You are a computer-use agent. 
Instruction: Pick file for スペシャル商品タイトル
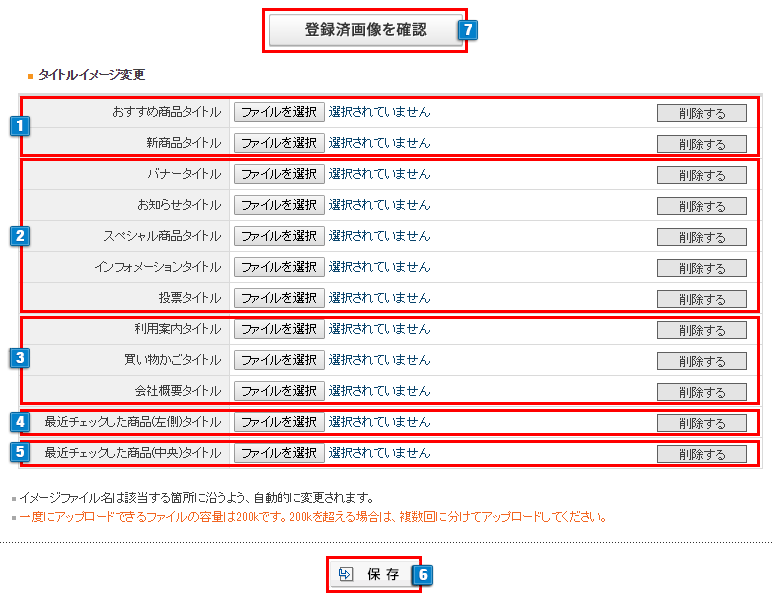[x=279, y=236]
